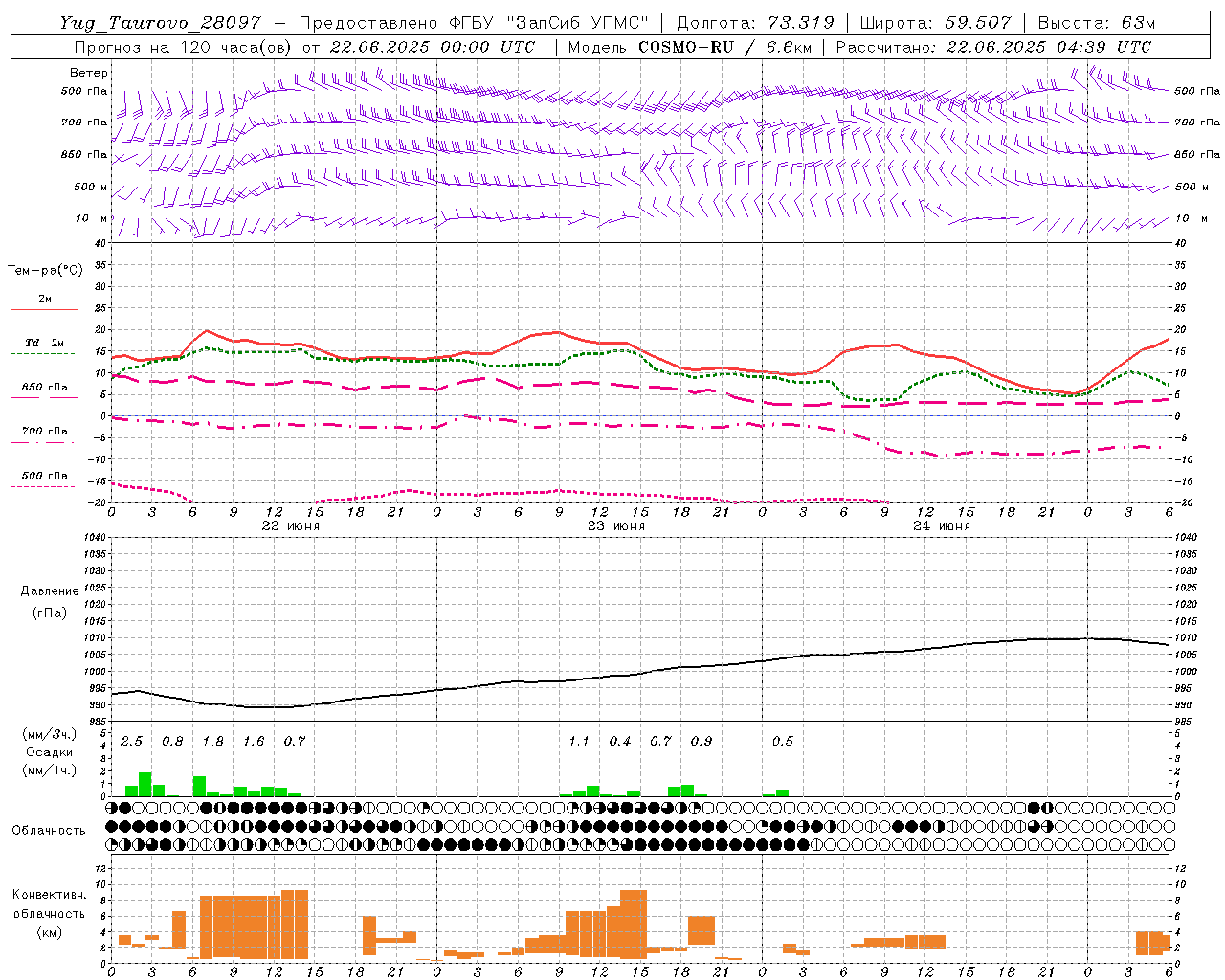Click the Модель COSMO-RU / 6.6км label
Viewport: 1225px width, 980px height.
(x=689, y=47)
